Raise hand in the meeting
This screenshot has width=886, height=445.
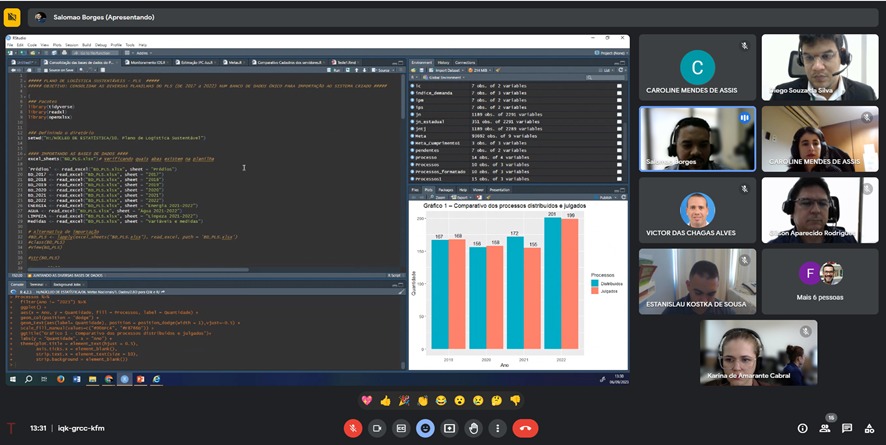[x=474, y=429]
